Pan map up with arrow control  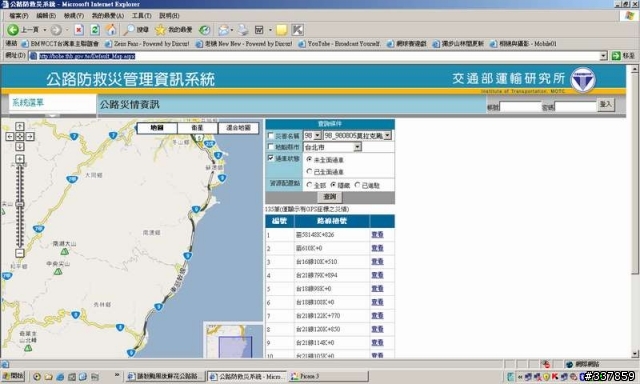[20, 127]
